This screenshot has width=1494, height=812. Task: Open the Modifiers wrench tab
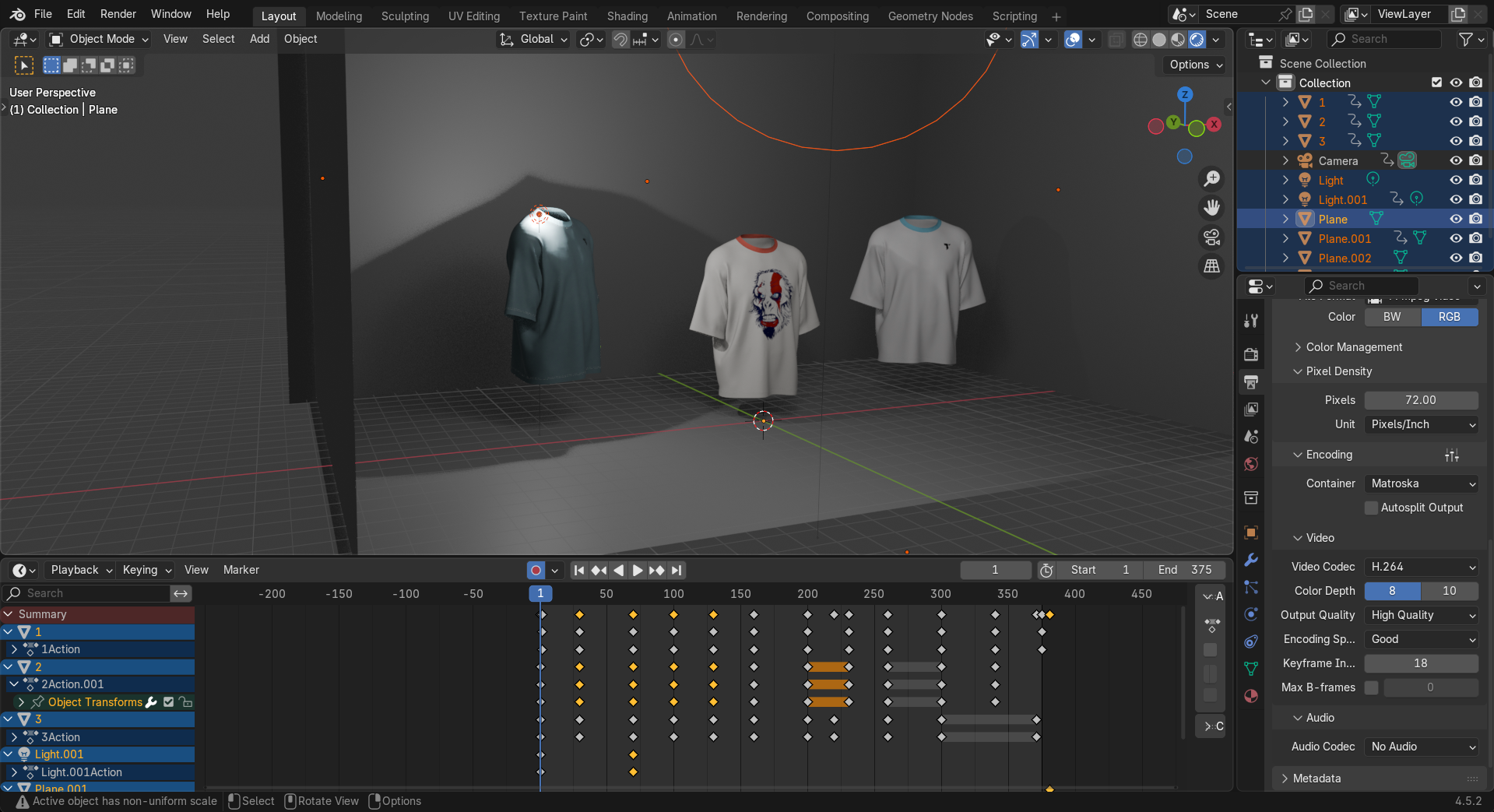coord(1251,560)
